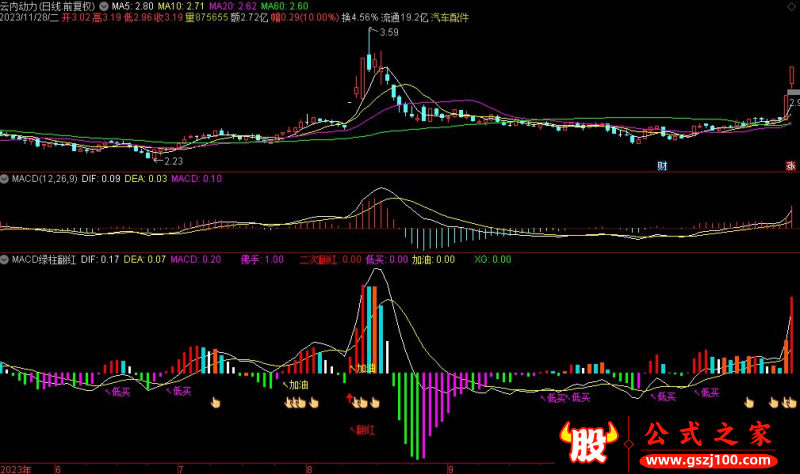
Task: Click the 加油: 0.00 header value
Action: point(434,259)
